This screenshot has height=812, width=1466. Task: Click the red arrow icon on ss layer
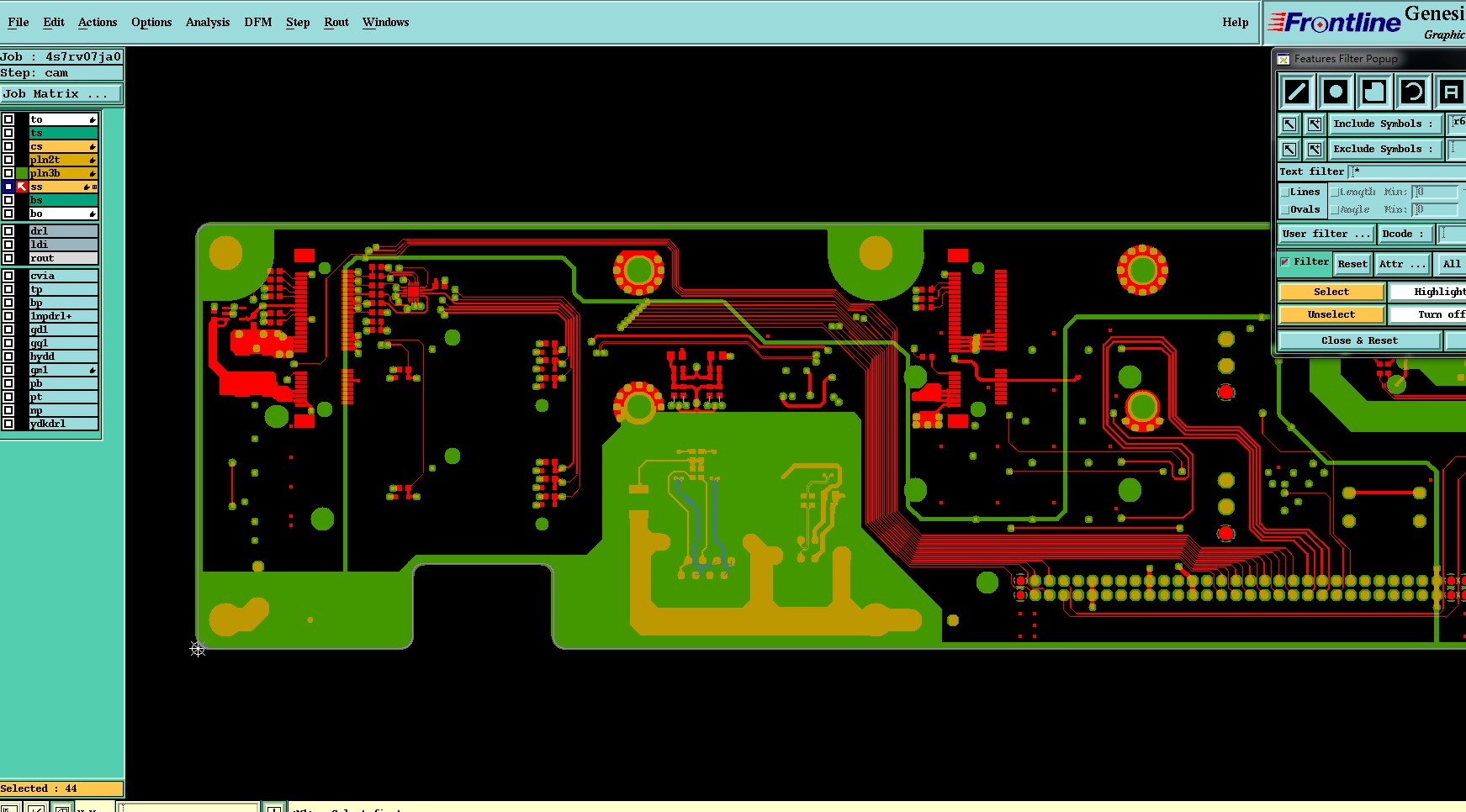22,187
